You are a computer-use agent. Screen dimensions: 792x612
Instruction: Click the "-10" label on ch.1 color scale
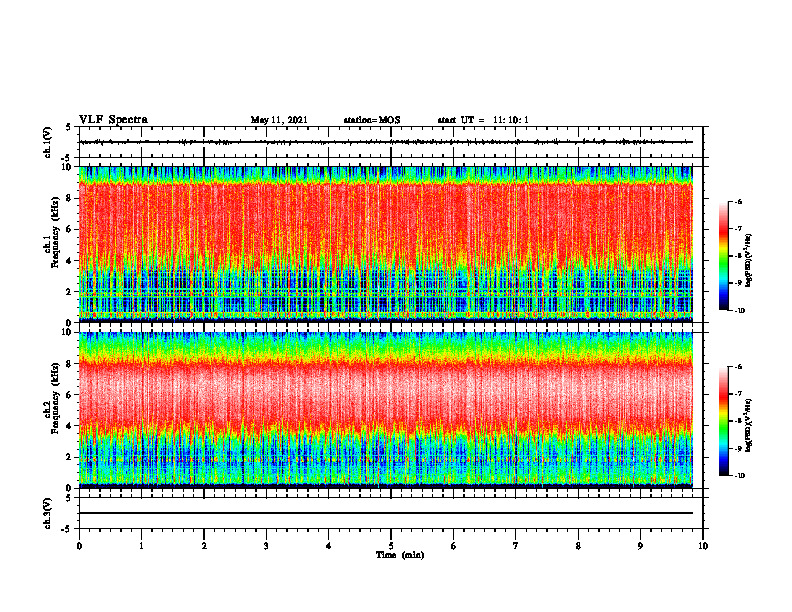(x=739, y=310)
